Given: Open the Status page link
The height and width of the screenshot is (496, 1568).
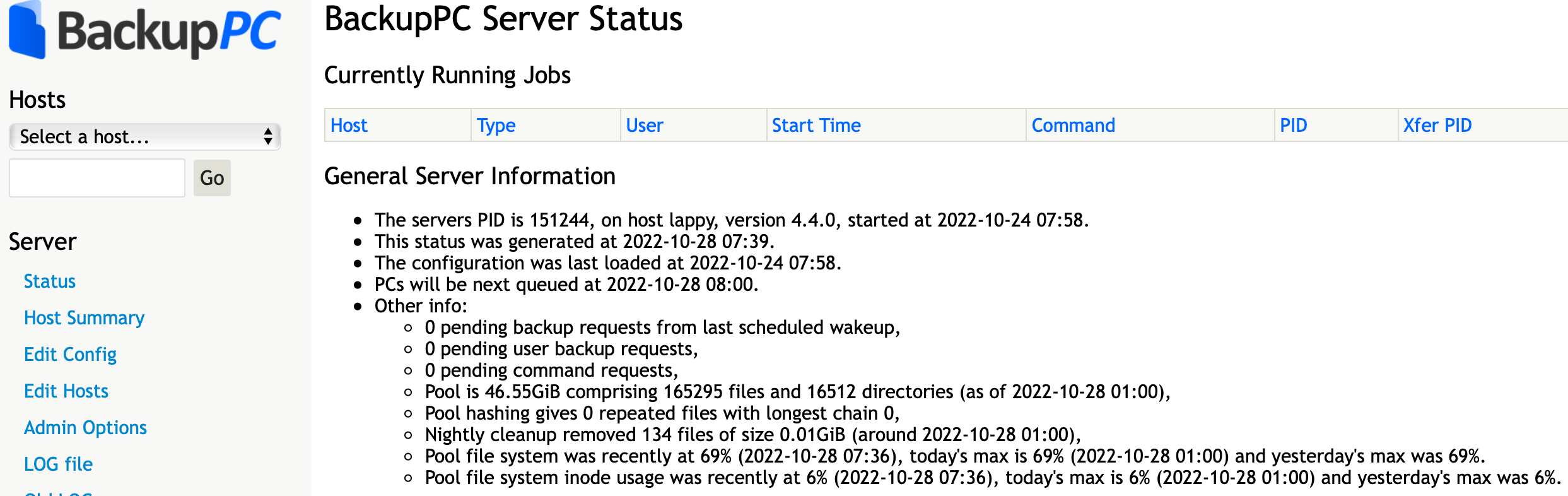Looking at the screenshot, I should pyautogui.click(x=50, y=281).
